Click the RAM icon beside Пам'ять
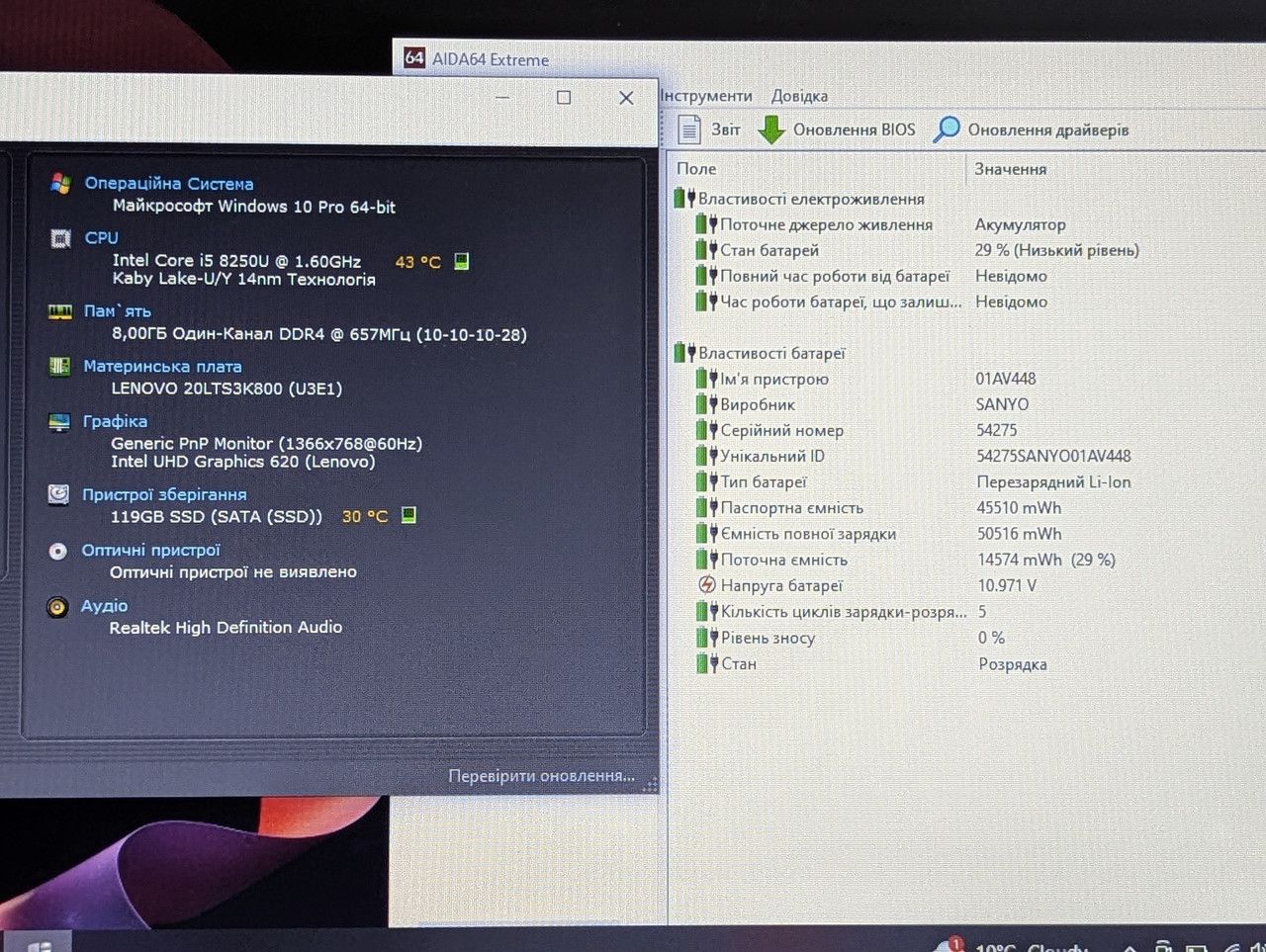Image resolution: width=1266 pixels, height=952 pixels. [60, 311]
